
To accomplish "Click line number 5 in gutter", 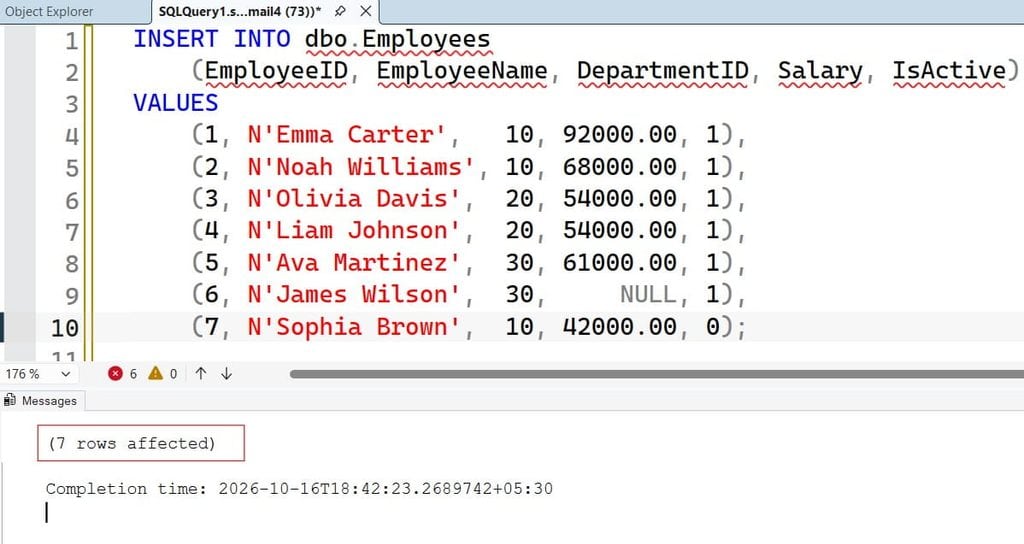I will click(x=72, y=169).
